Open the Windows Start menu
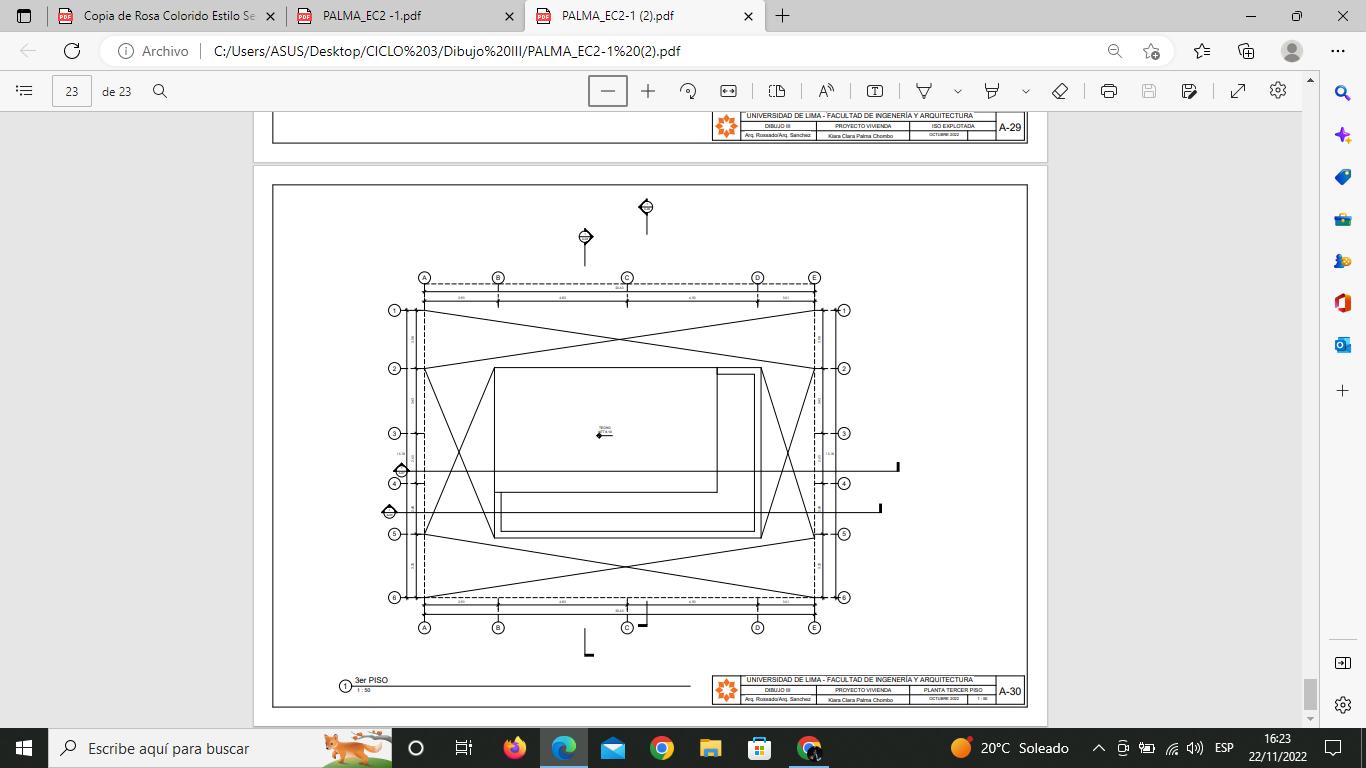Screen dimensions: 1366x768 (x=24, y=748)
